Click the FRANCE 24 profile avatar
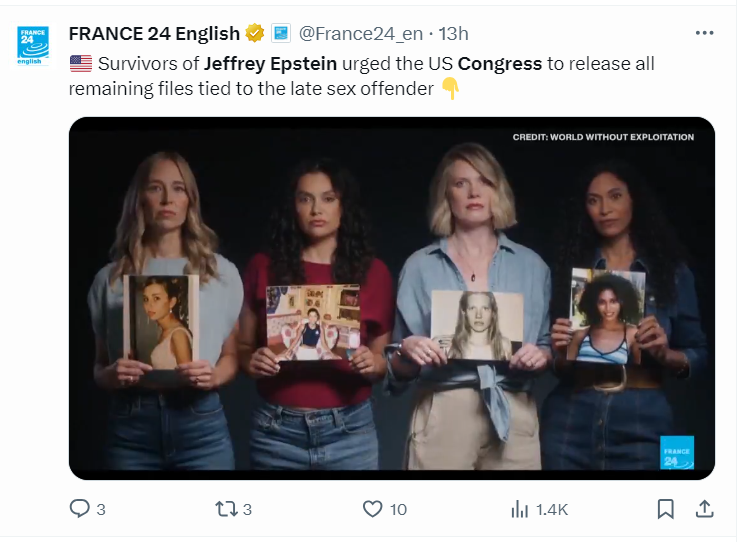 point(33,47)
